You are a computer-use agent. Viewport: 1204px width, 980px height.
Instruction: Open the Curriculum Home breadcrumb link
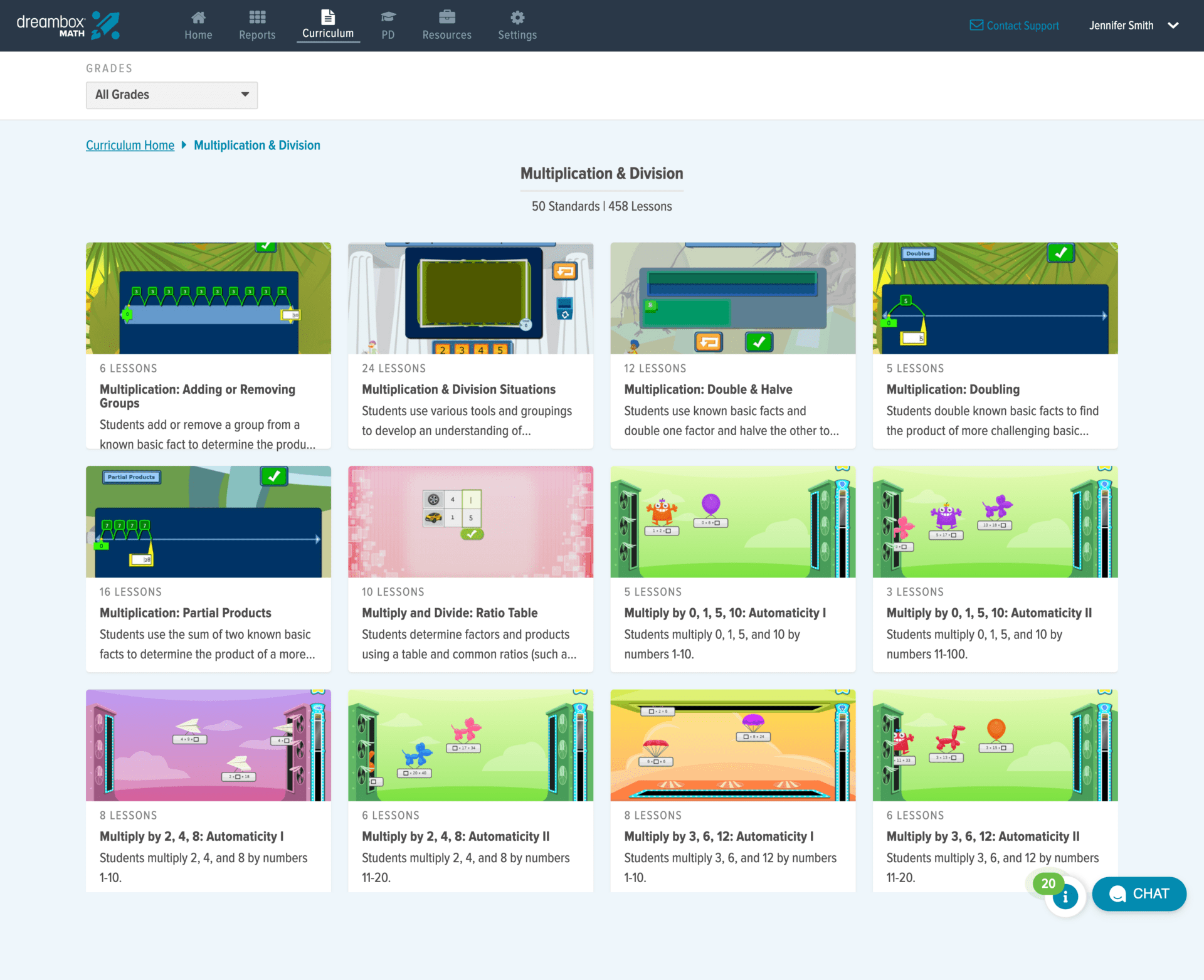click(x=130, y=145)
